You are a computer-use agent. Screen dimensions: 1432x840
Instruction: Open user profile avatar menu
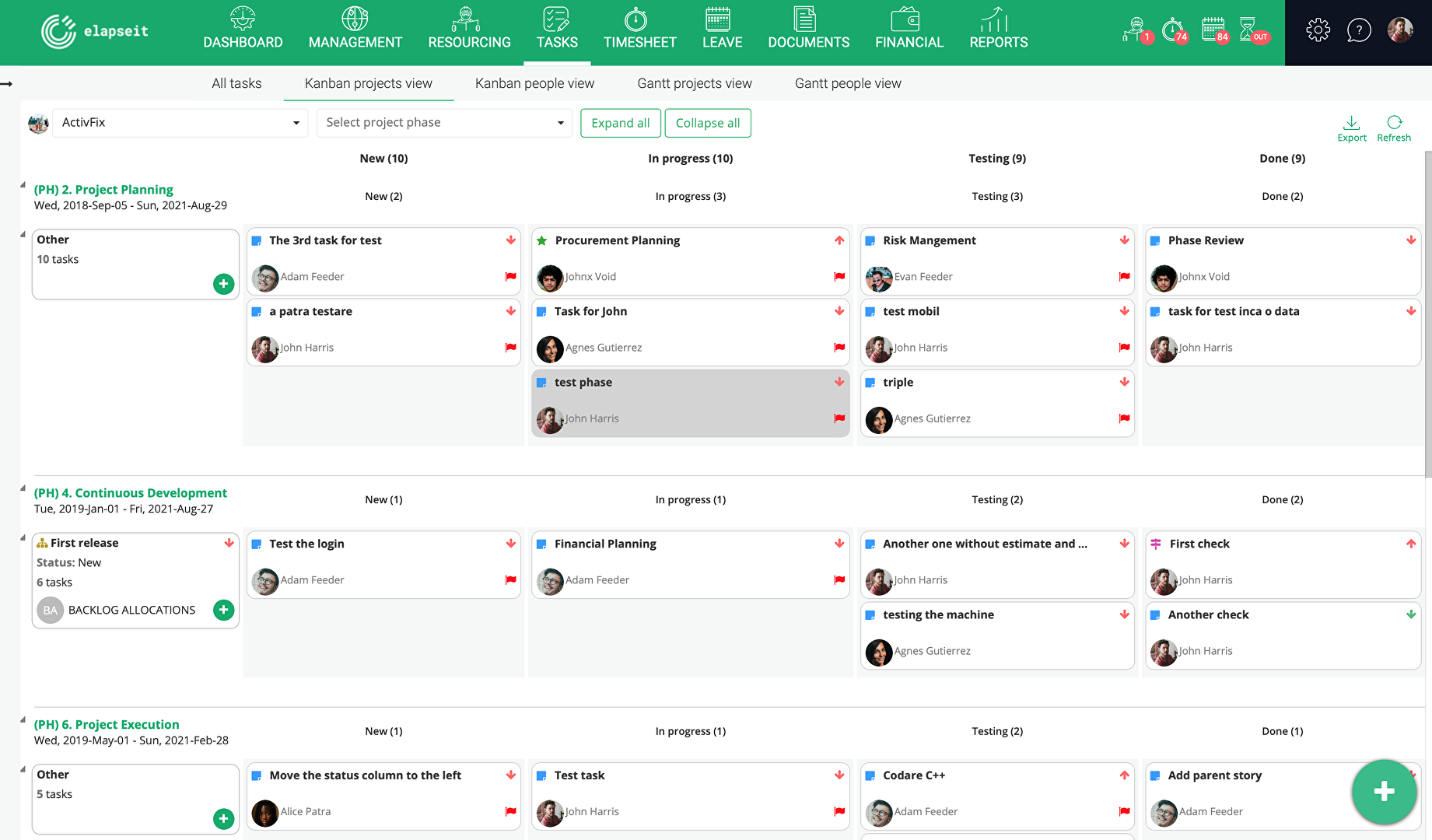1400,30
